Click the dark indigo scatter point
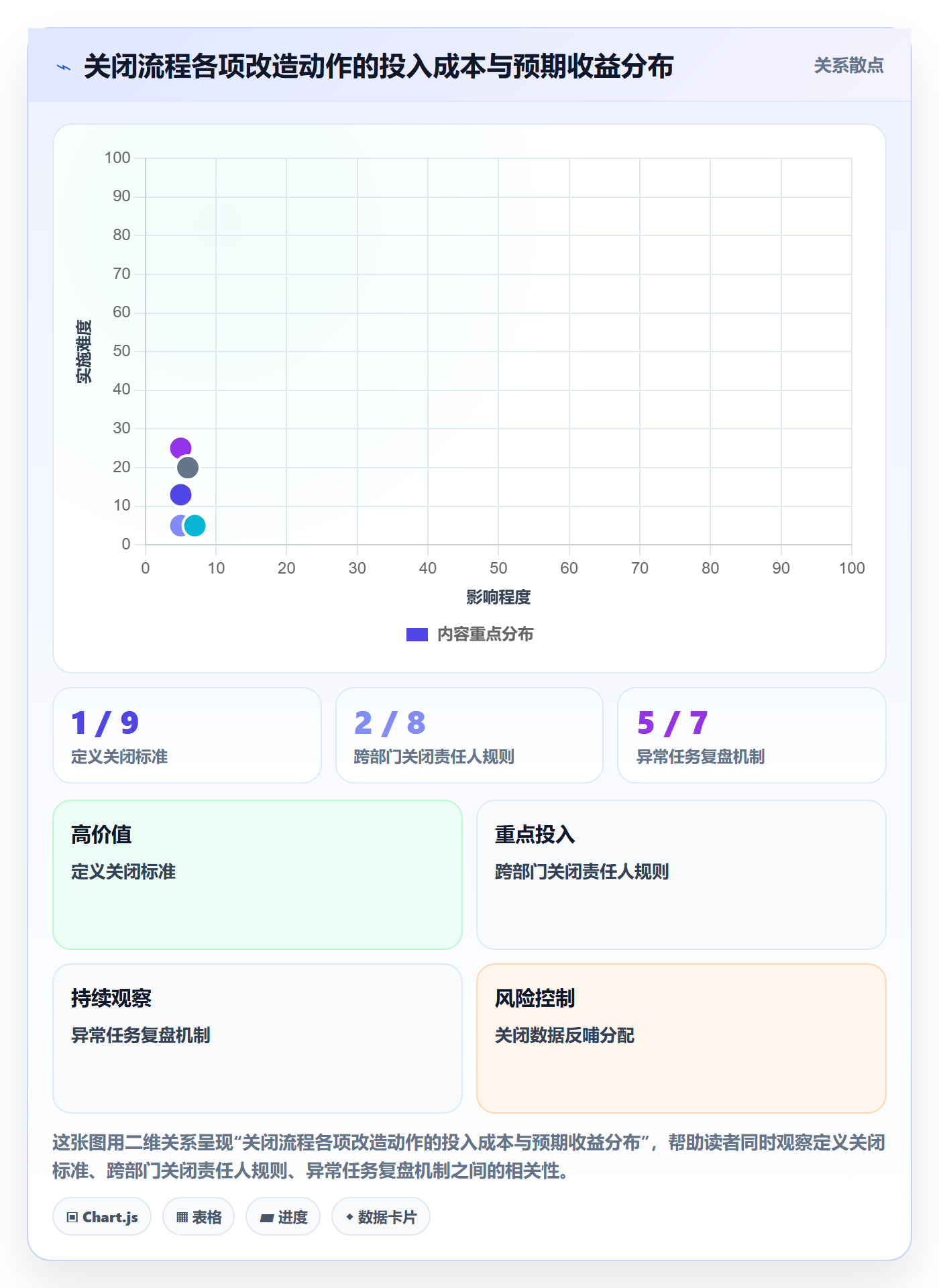 (x=180, y=495)
